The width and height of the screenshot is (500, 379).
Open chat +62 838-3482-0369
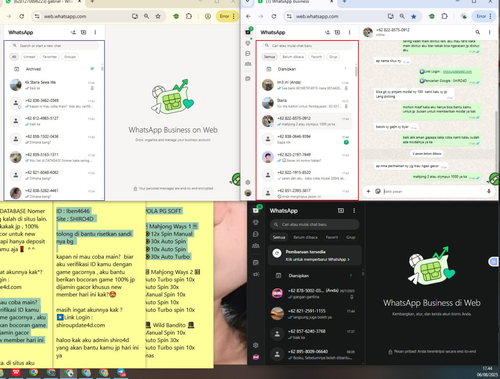[53, 103]
